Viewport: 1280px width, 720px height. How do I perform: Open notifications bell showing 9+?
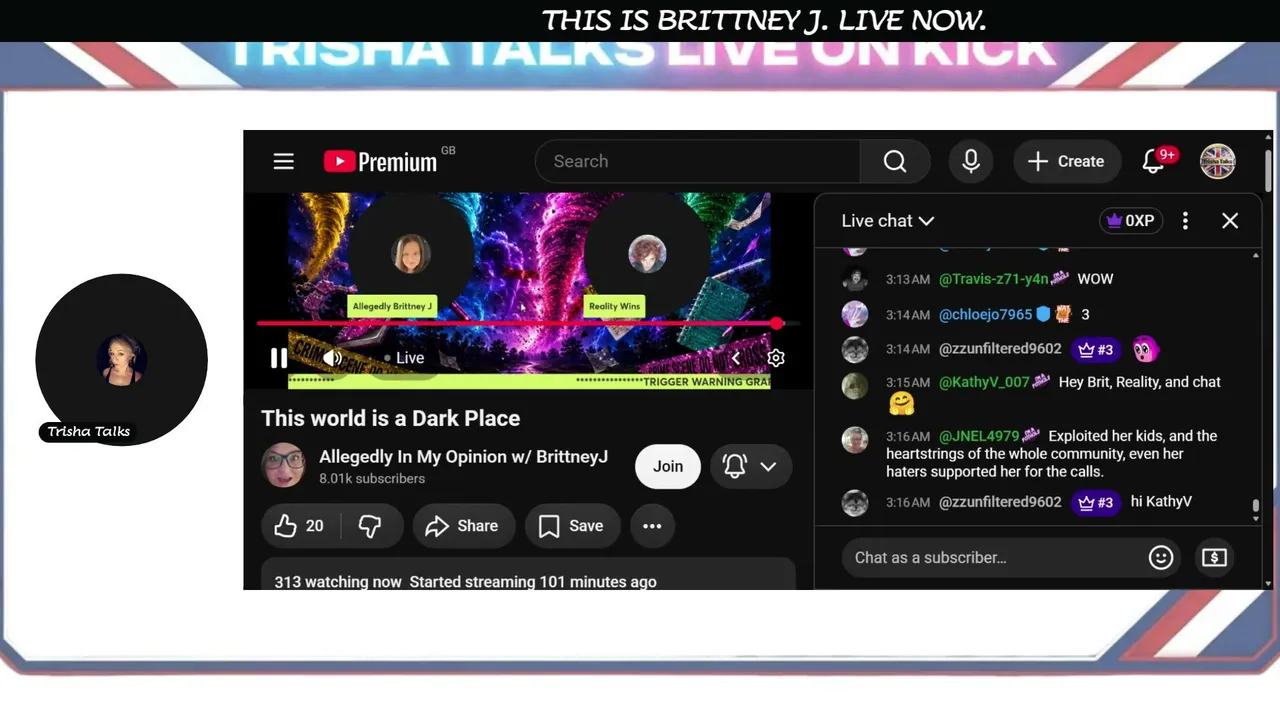[x=1155, y=161]
